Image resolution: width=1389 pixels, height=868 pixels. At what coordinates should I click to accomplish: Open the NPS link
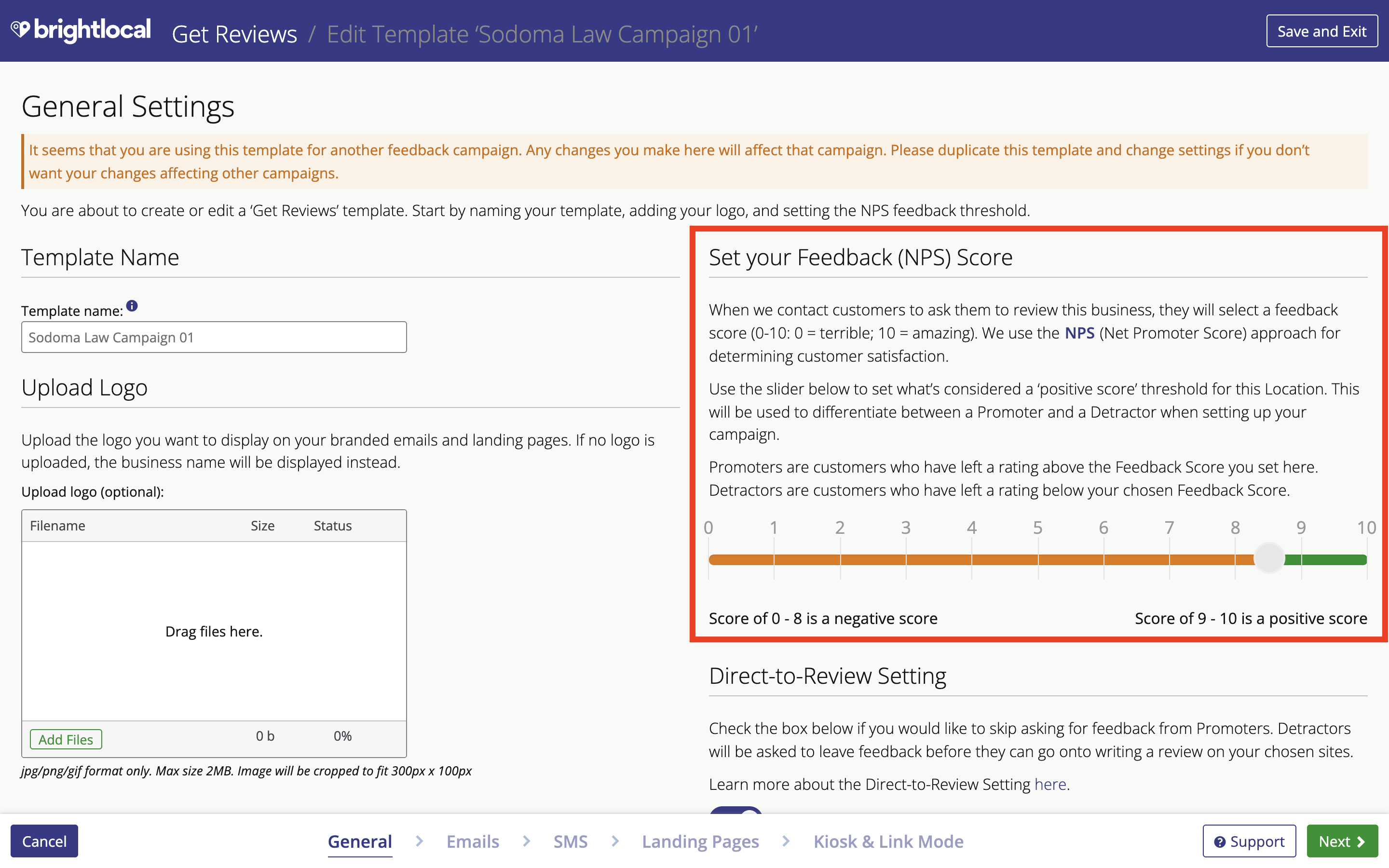coord(1079,333)
